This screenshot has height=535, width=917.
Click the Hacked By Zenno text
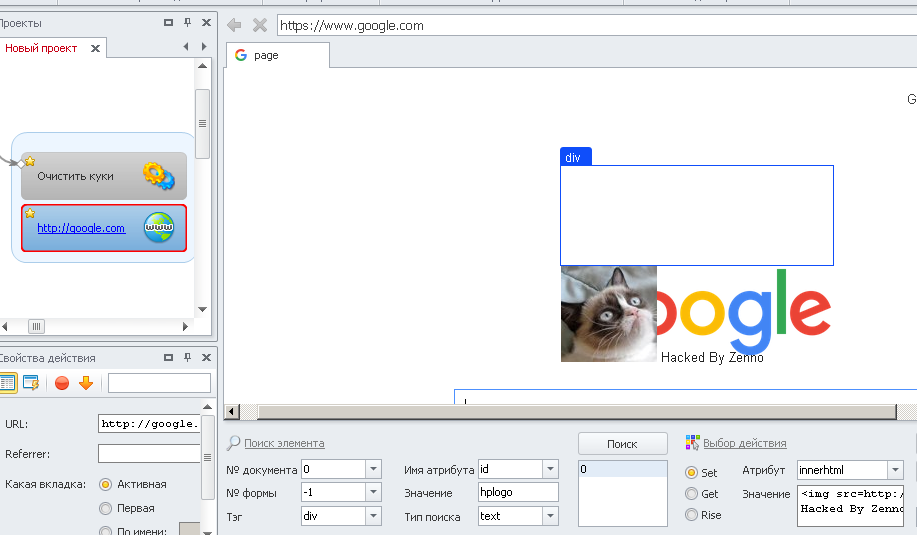click(712, 357)
